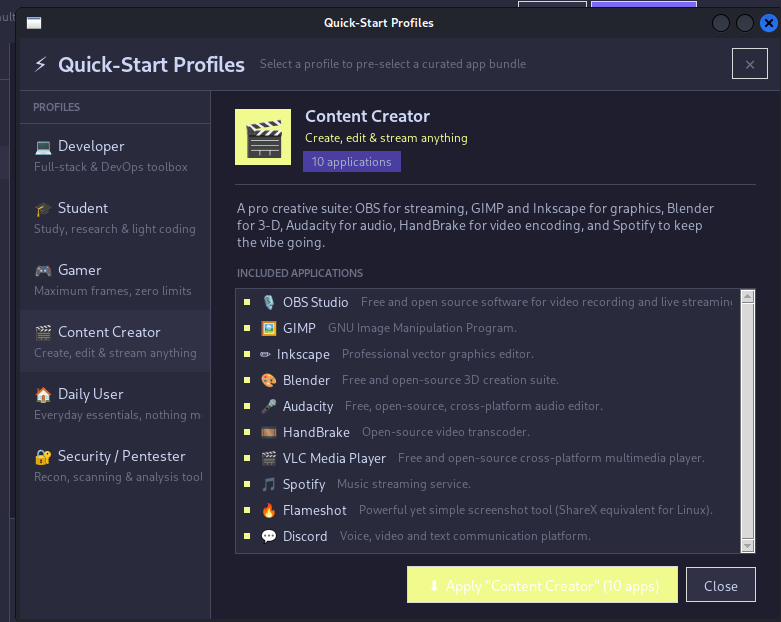Select the HandBrake list entry
This screenshot has width=781, height=622.
click(x=488, y=432)
